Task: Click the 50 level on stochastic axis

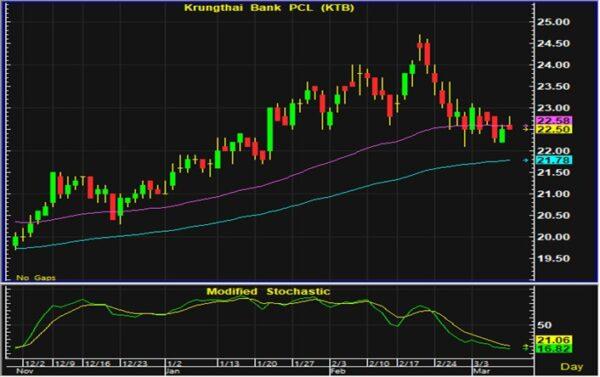Action: 545,325
